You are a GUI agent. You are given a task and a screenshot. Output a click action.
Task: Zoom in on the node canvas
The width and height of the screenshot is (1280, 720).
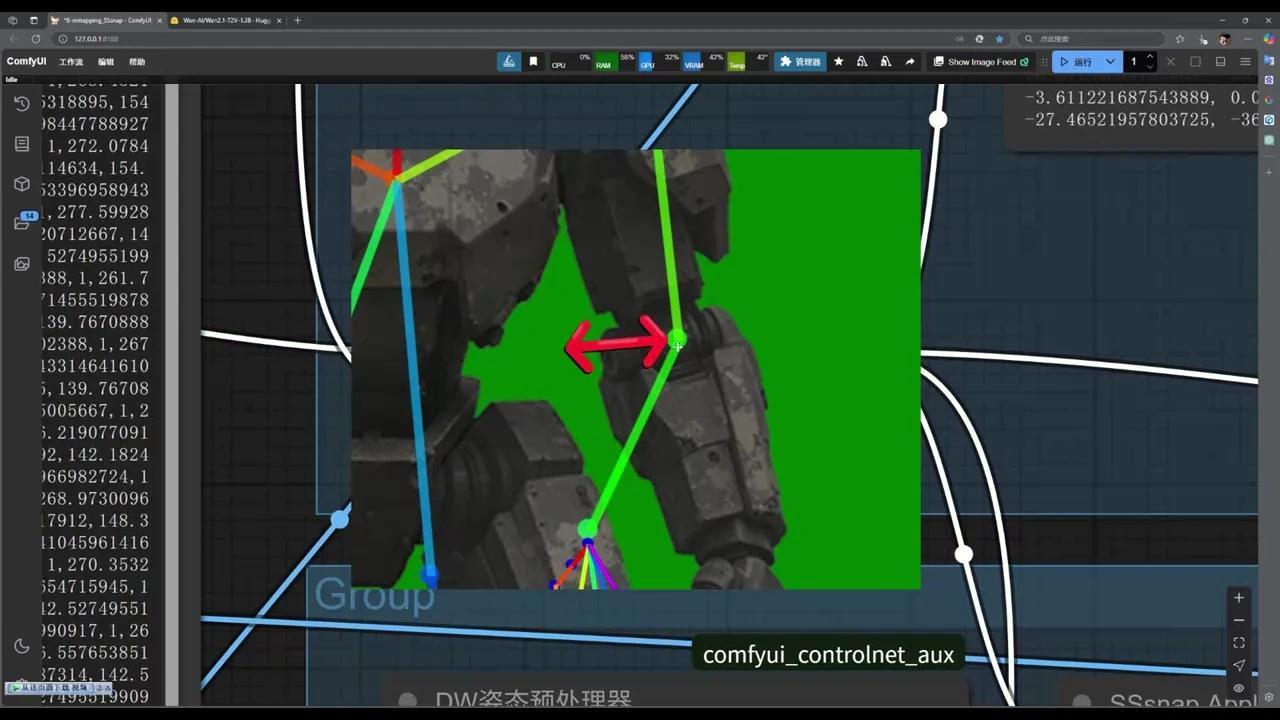tap(1239, 597)
